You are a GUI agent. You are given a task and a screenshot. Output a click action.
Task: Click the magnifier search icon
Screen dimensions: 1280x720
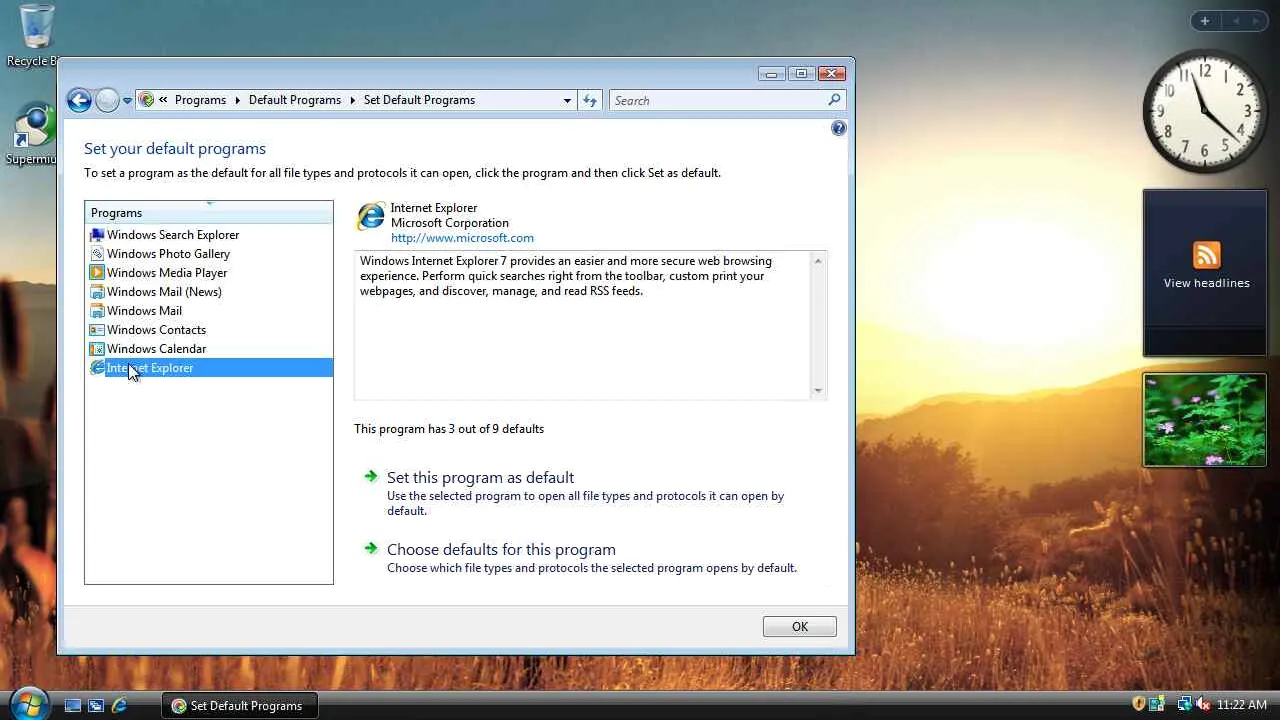pos(834,100)
